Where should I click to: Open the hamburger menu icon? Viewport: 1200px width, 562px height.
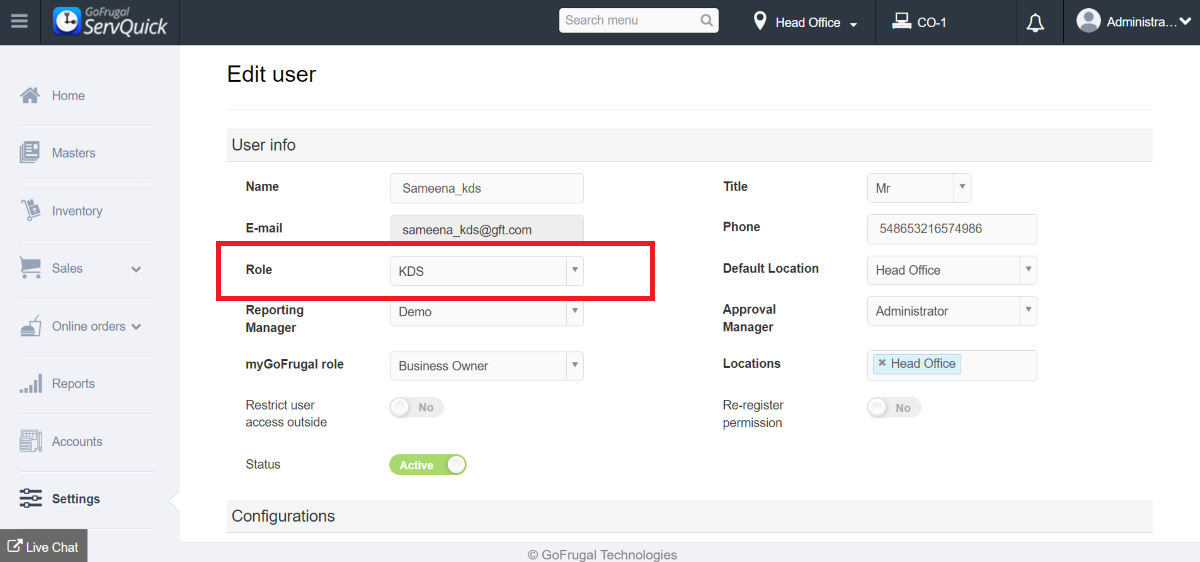coord(19,22)
